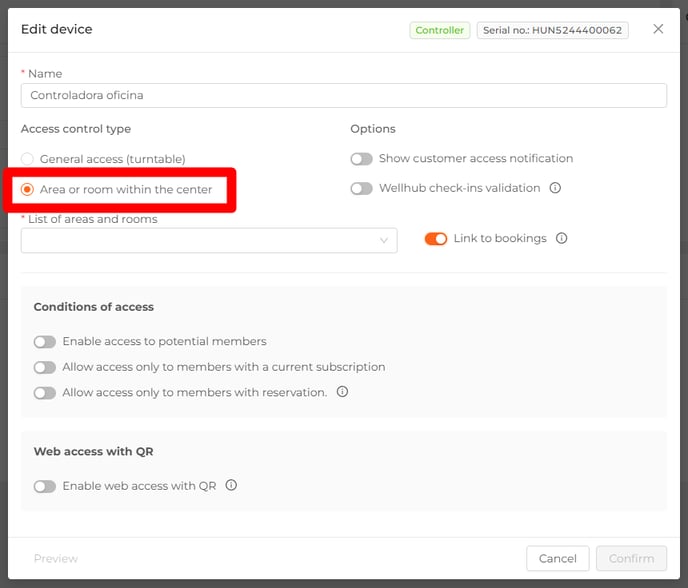Select General access (turntable) radio option
The width and height of the screenshot is (688, 588).
27,159
